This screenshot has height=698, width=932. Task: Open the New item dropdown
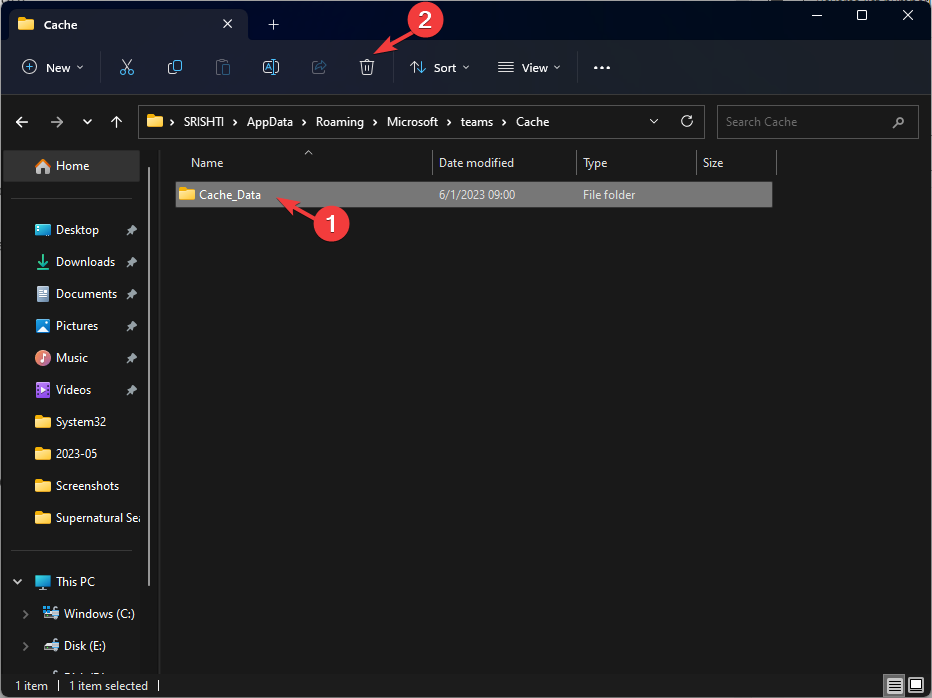[x=52, y=68]
